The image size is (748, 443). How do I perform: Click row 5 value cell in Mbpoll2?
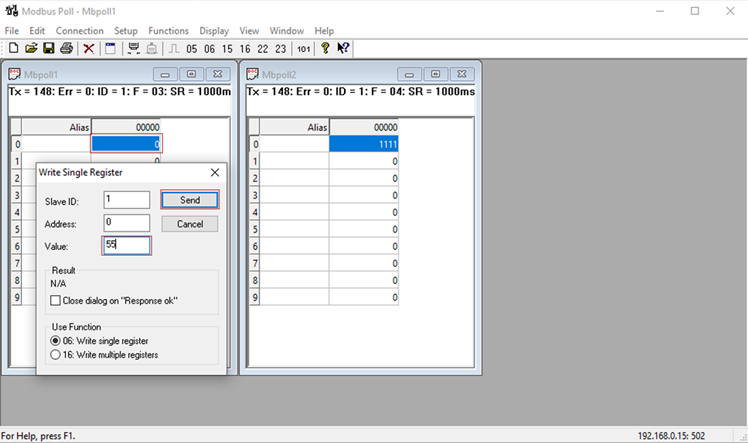pyautogui.click(x=364, y=229)
